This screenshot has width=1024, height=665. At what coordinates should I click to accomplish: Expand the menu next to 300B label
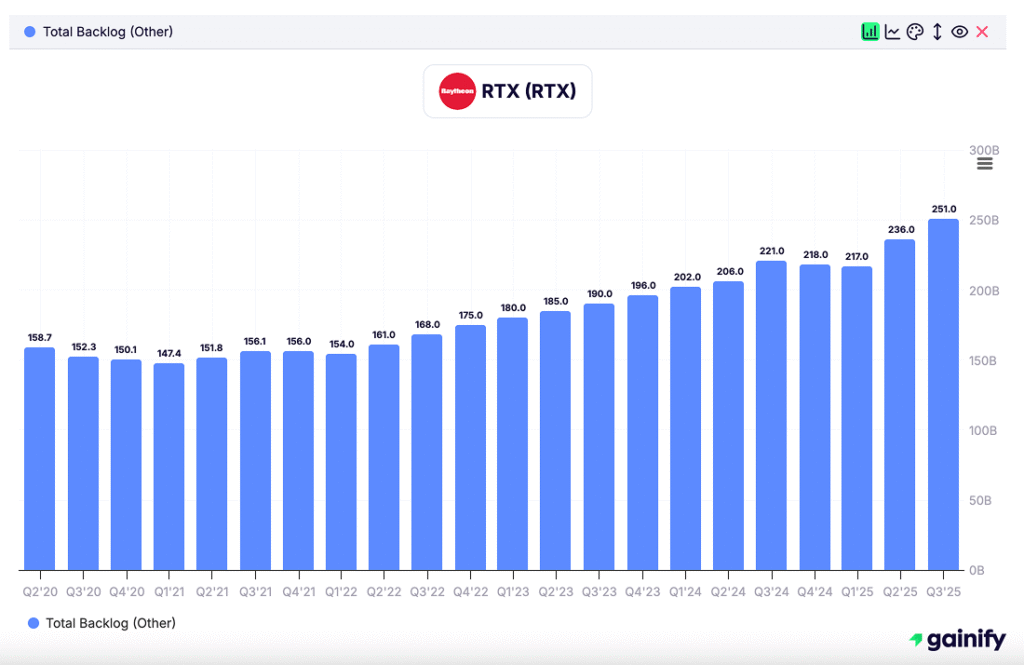(985, 163)
